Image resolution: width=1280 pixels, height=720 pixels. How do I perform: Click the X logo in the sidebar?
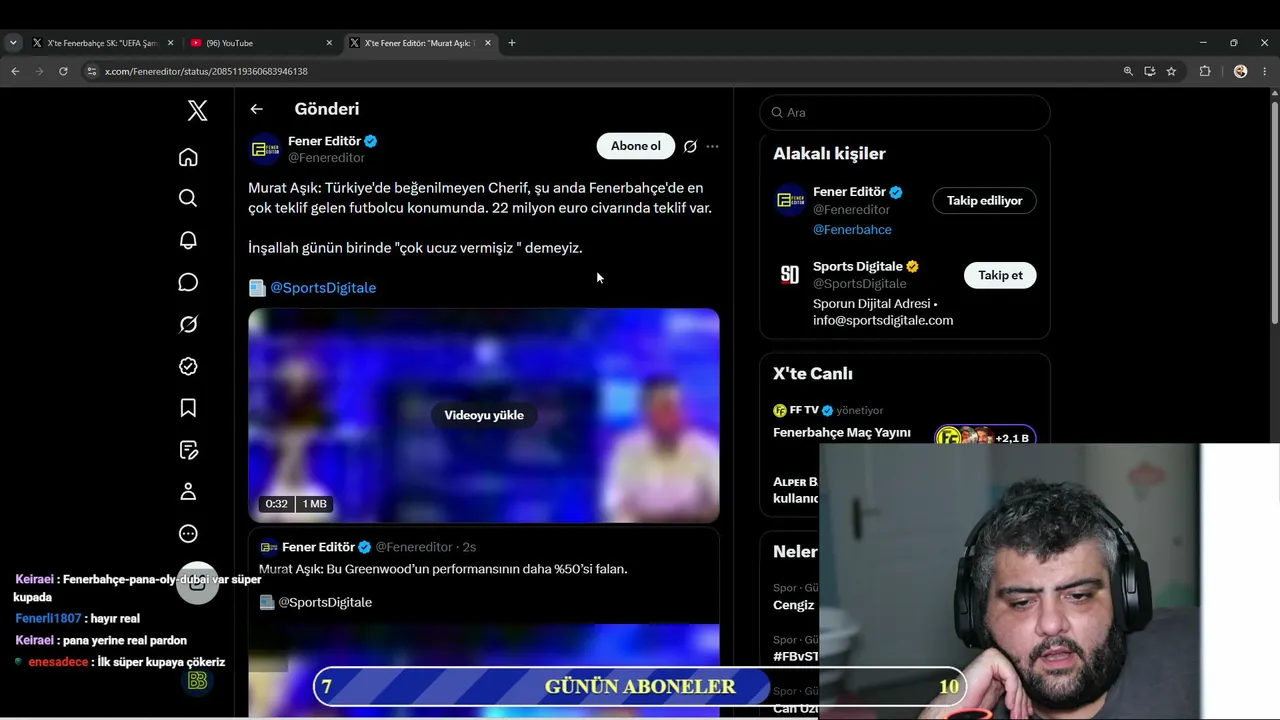pyautogui.click(x=198, y=111)
